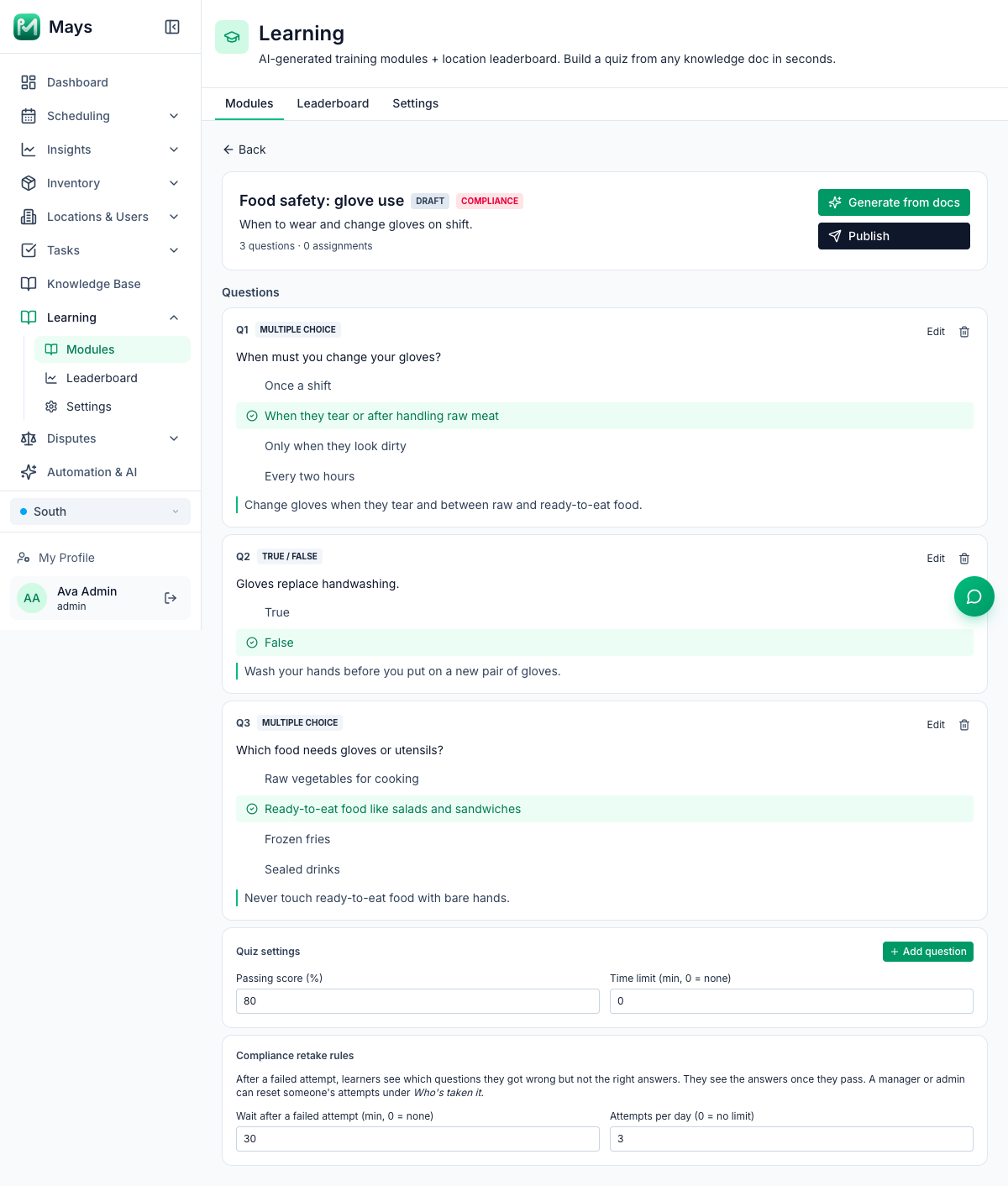Collapse the Learning menu chevron

(x=174, y=317)
